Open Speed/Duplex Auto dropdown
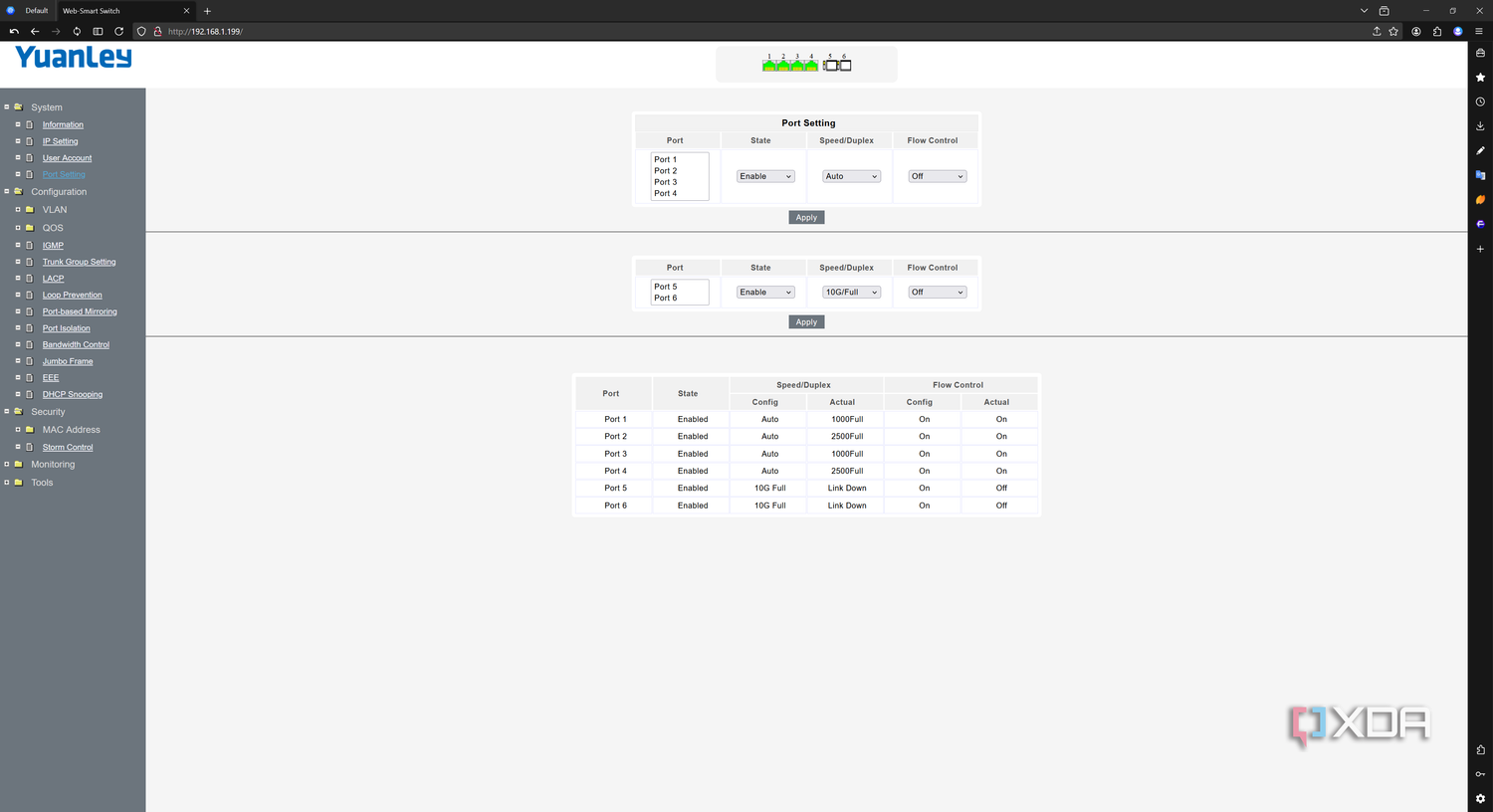Image resolution: width=1493 pixels, height=812 pixels. coord(851,176)
